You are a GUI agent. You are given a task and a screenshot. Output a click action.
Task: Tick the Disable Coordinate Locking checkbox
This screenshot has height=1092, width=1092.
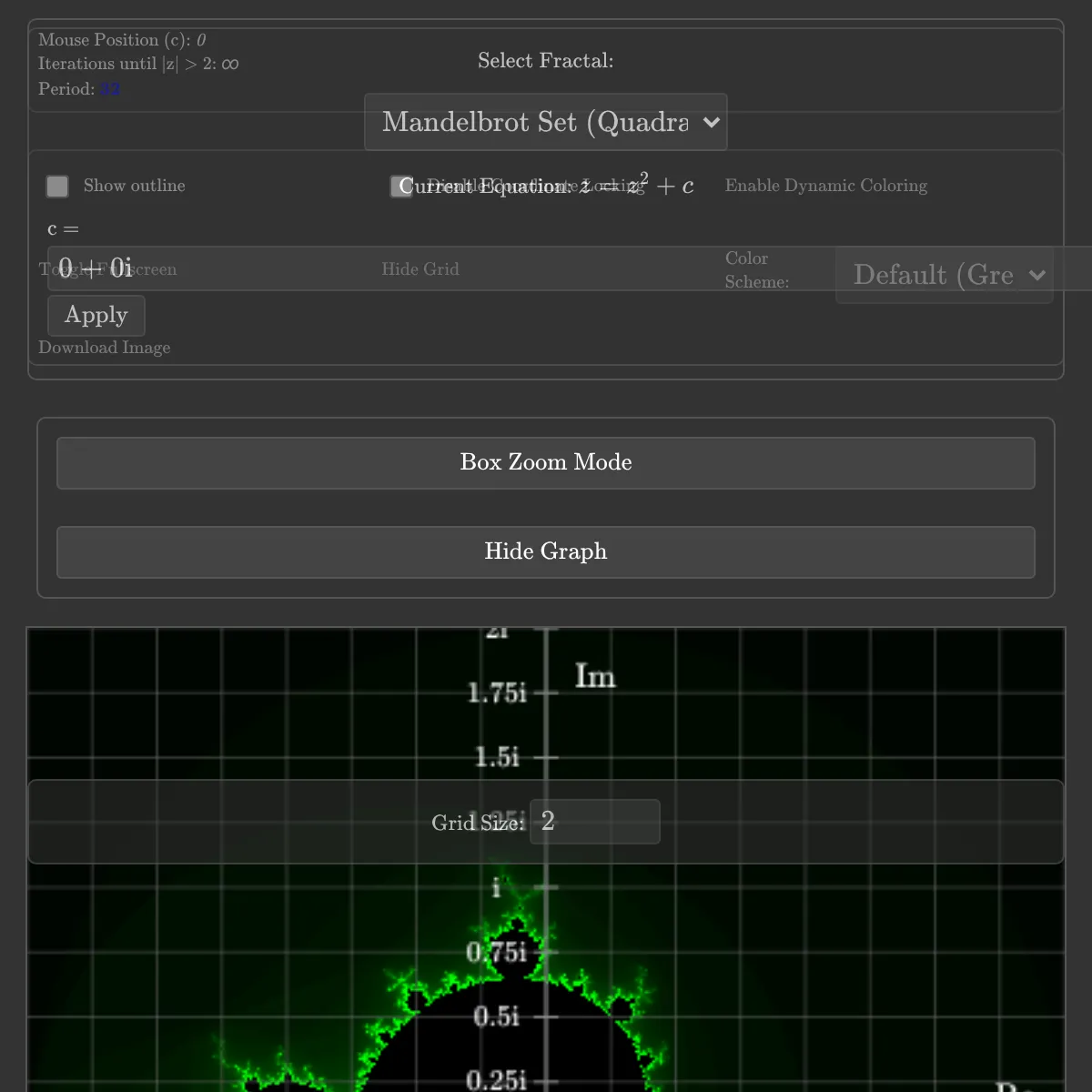400,187
